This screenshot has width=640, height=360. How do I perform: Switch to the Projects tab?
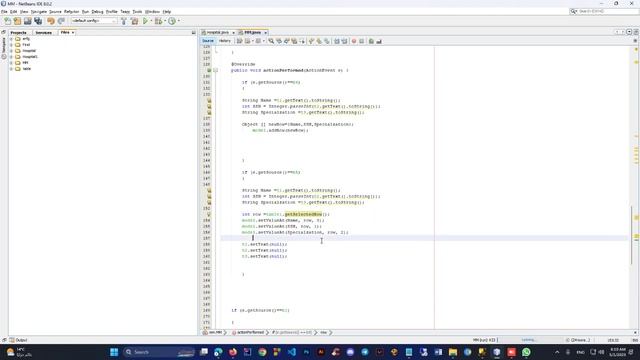pos(18,33)
